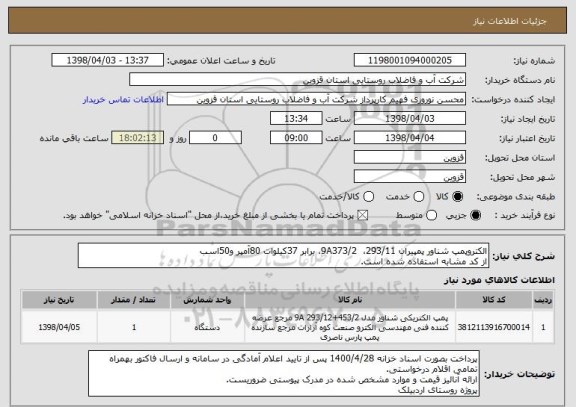Click the اطلاعات کالاهای مورد نیاز heading

click(500, 280)
